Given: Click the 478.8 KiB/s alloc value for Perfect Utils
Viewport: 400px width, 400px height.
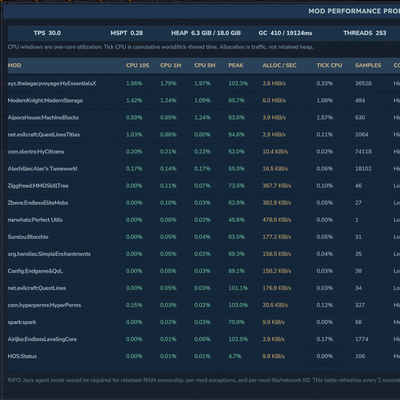Looking at the screenshot, I should [277, 220].
